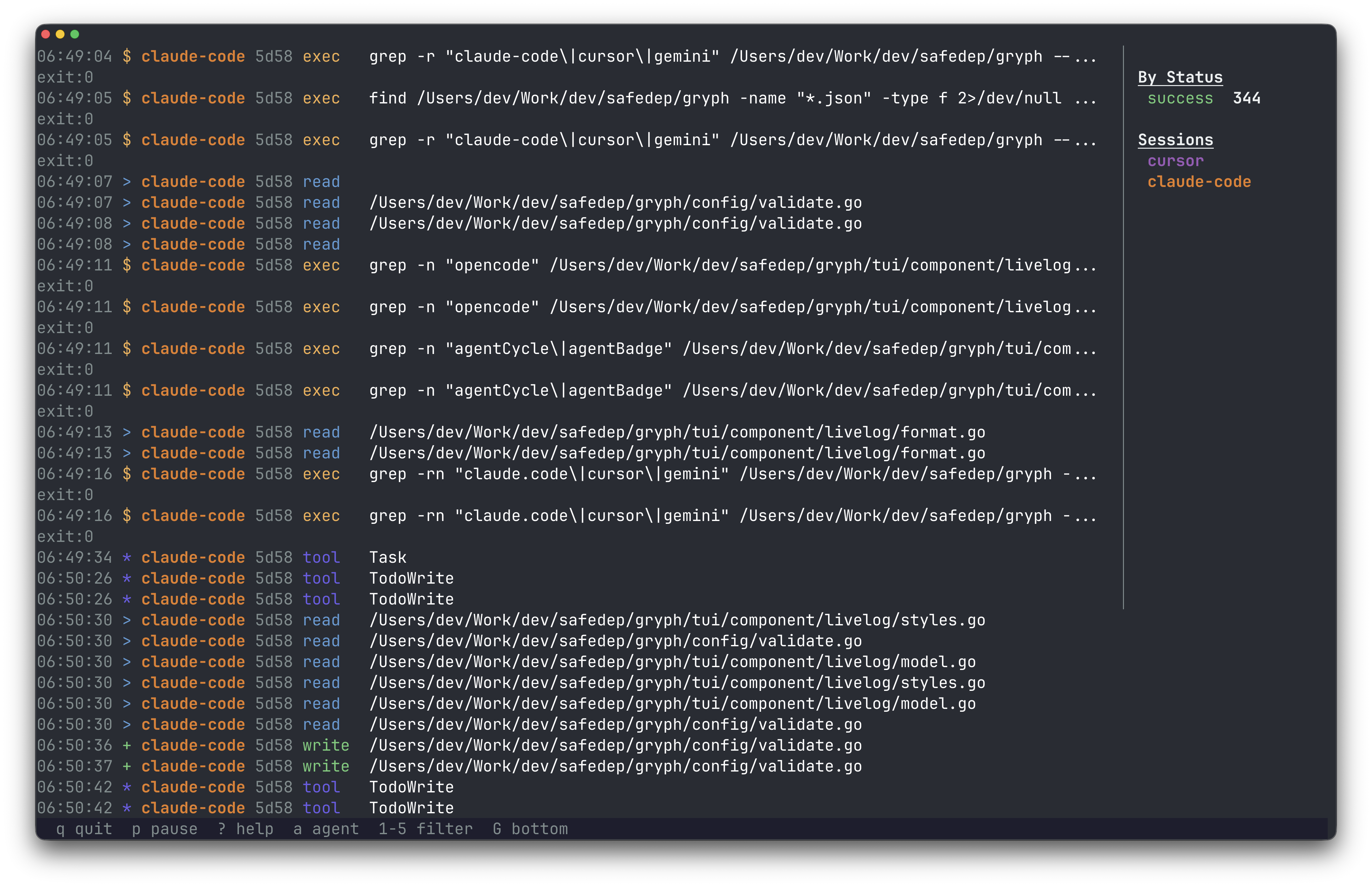Click the green zoom traffic light

pos(75,34)
